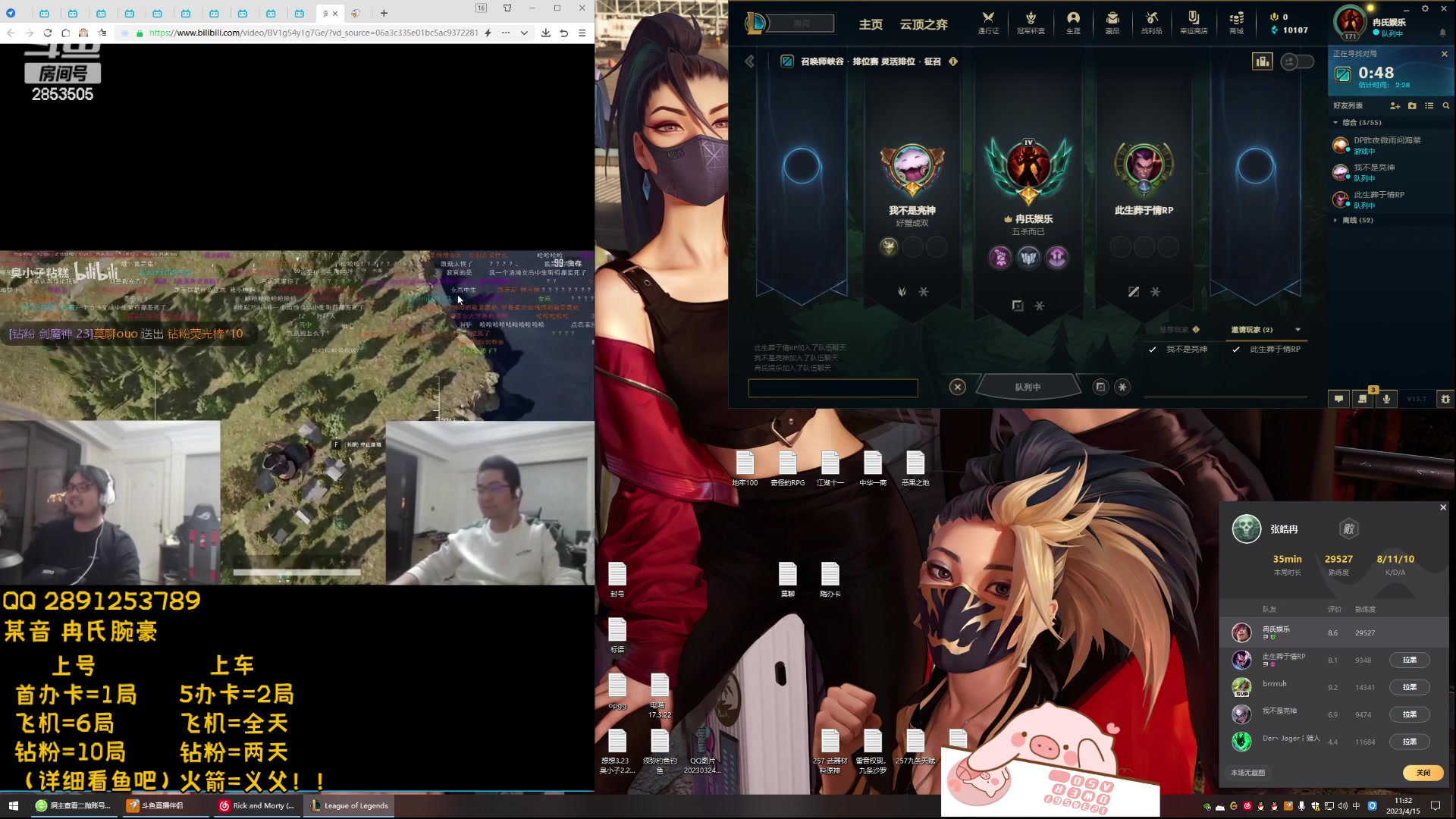Close match summary popup with X
1456x819 pixels.
click(1443, 507)
